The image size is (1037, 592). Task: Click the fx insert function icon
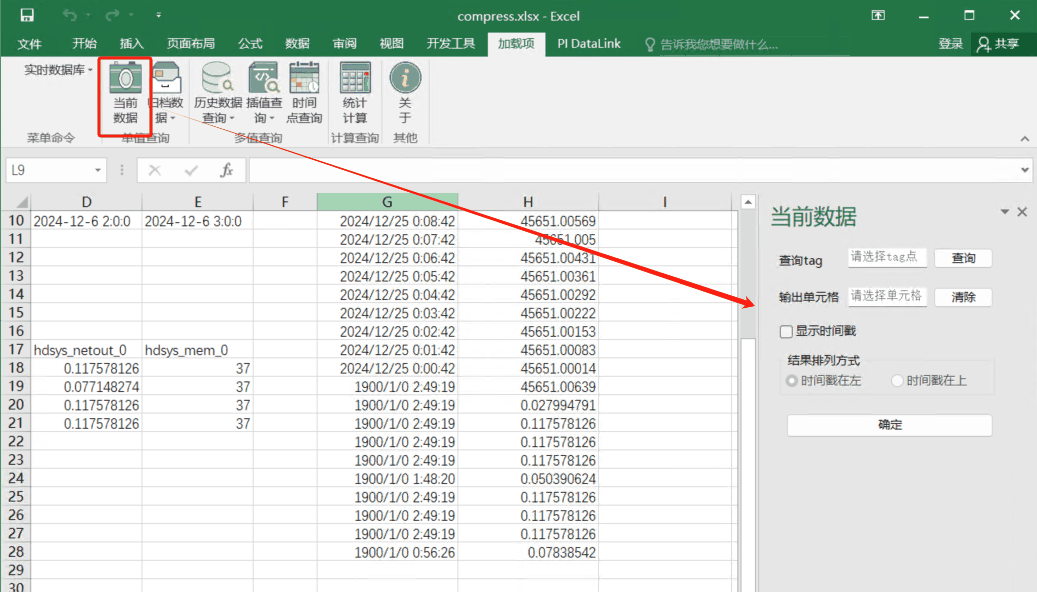click(x=226, y=171)
